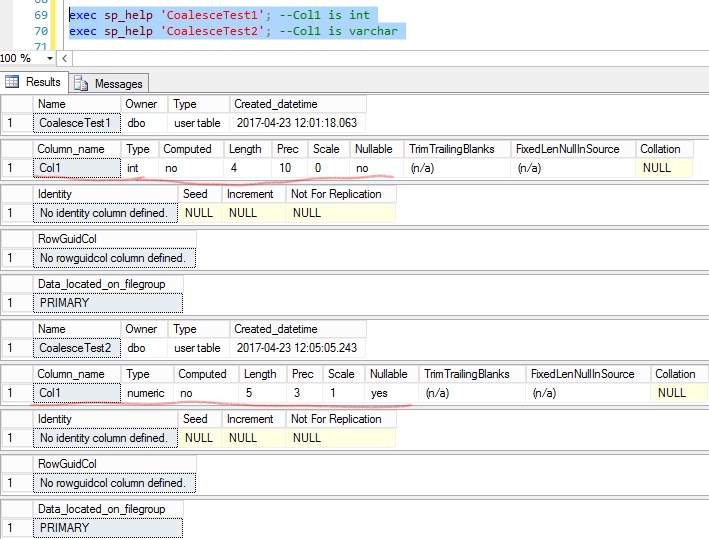Click the Collation NULL cell in numeric grid
The width and height of the screenshot is (709, 539).
[x=678, y=393]
